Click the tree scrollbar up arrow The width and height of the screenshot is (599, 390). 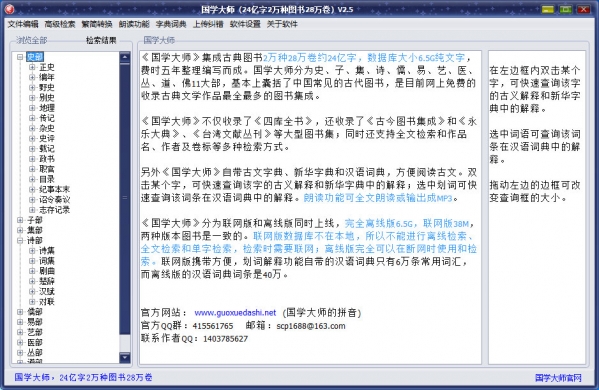pyautogui.click(x=125, y=57)
